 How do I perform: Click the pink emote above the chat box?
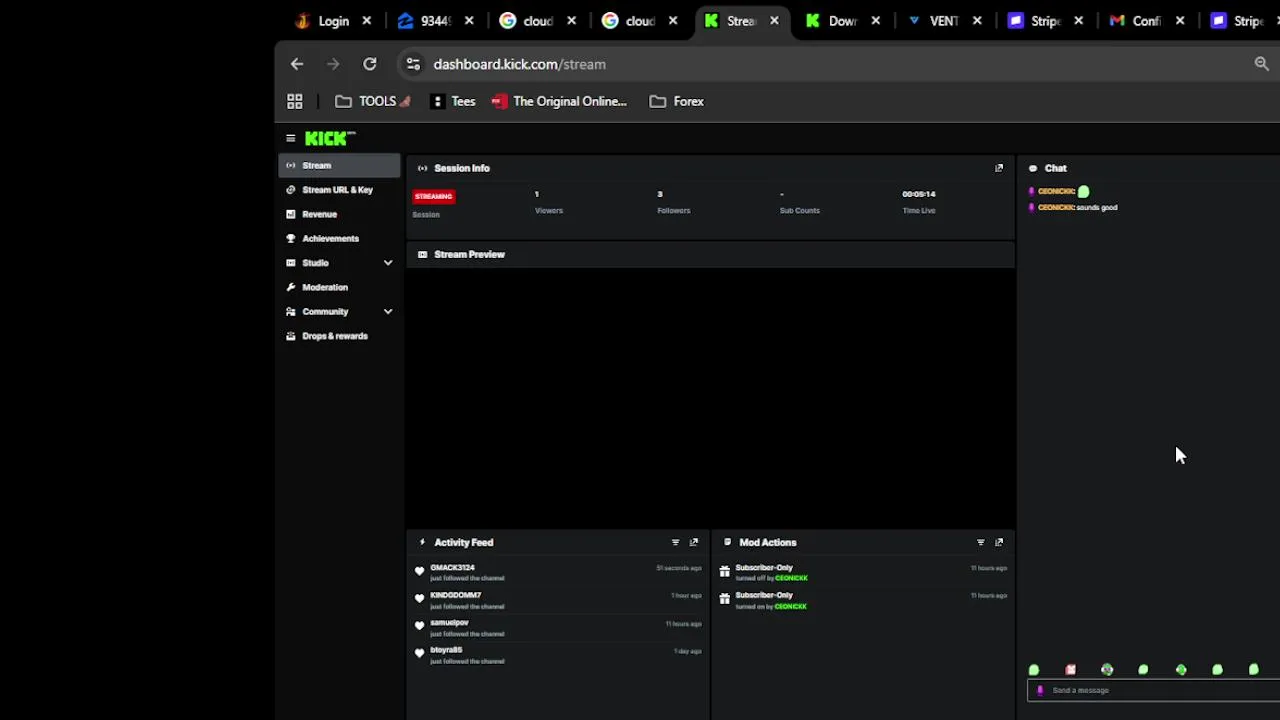[x=1070, y=669]
